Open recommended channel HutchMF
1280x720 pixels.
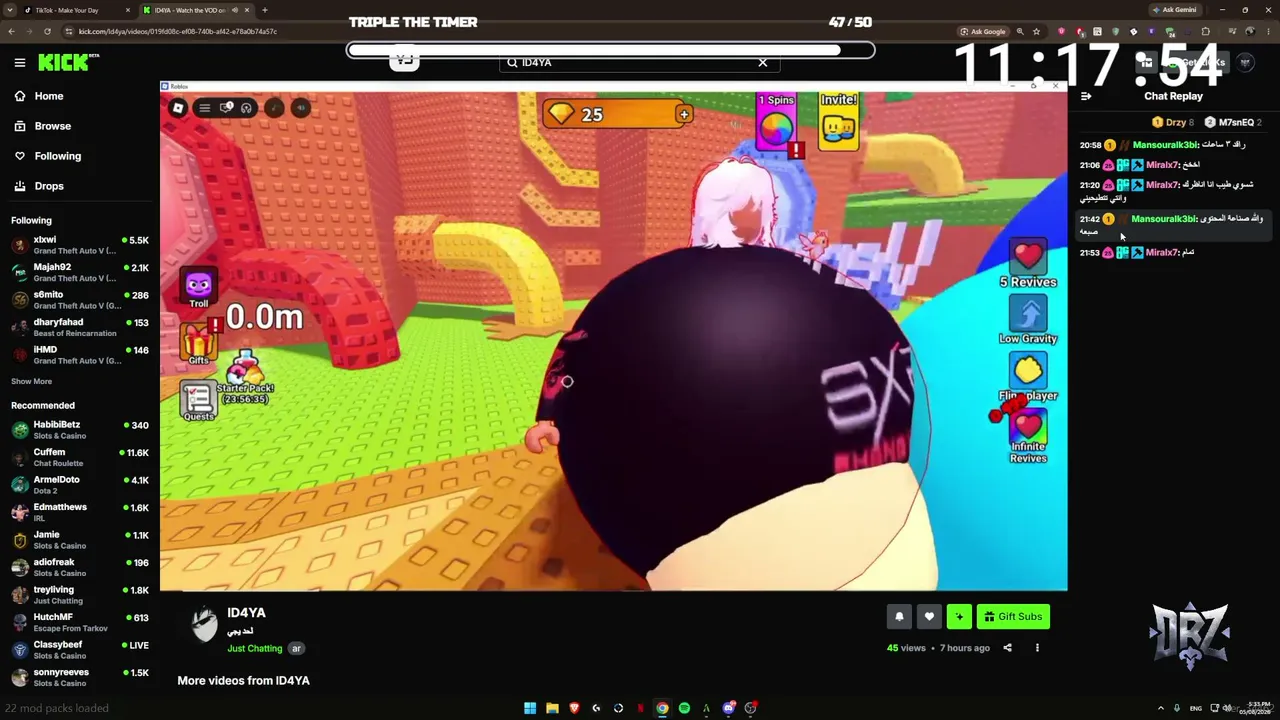click(80, 622)
